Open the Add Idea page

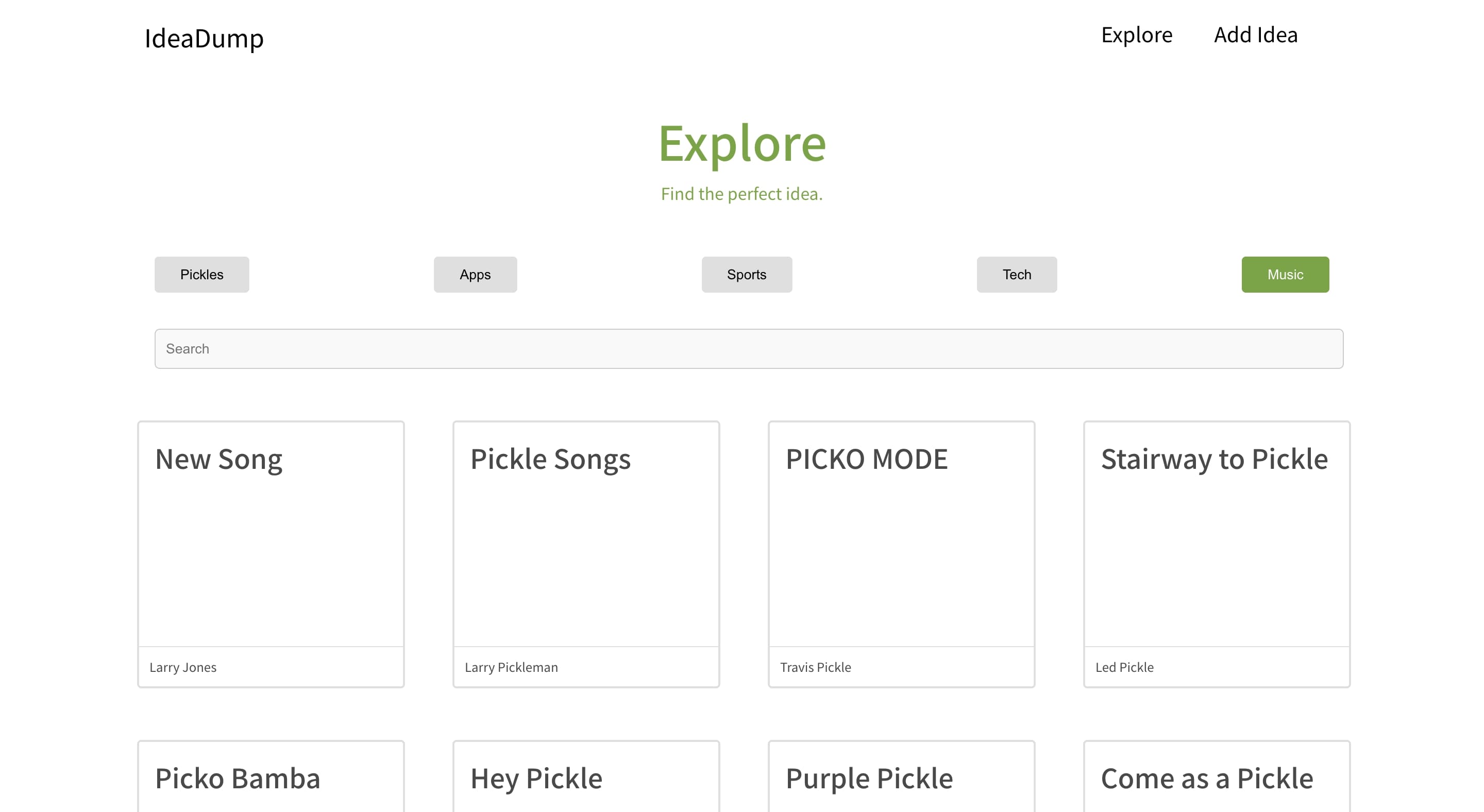click(x=1255, y=35)
